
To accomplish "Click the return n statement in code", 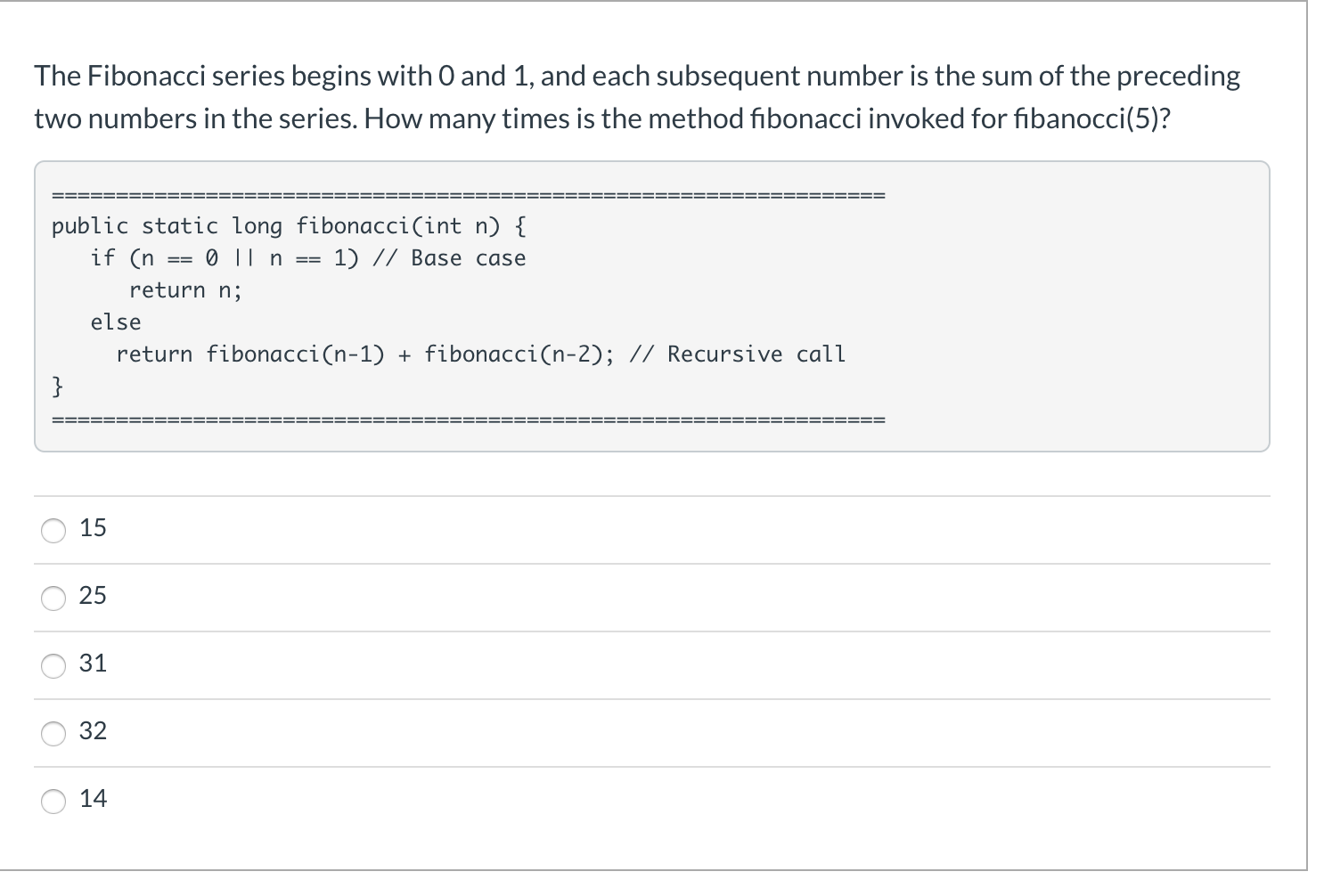I will (x=185, y=289).
